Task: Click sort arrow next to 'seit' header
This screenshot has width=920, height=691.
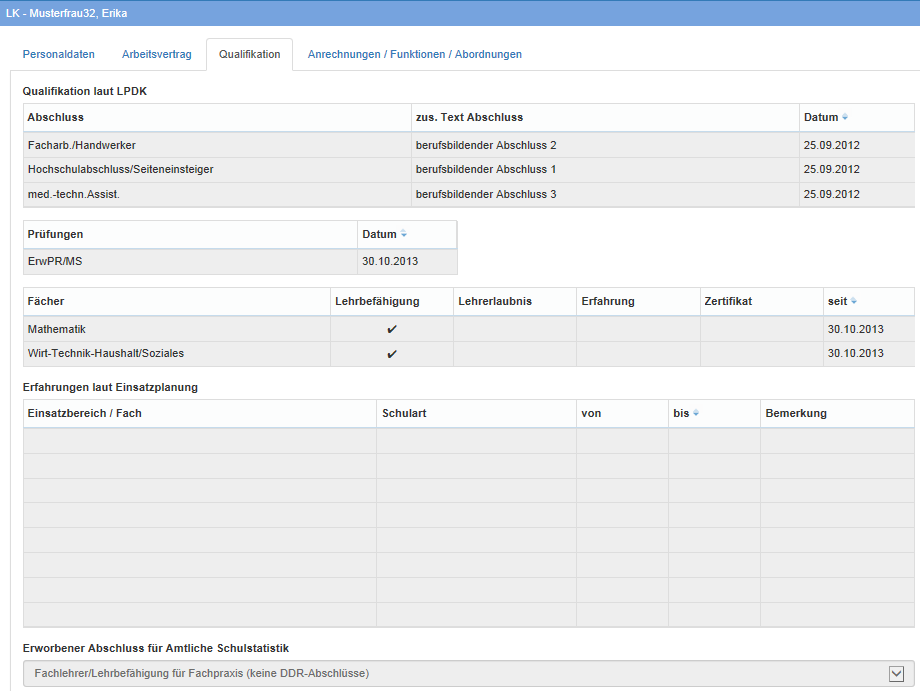Action: click(854, 301)
